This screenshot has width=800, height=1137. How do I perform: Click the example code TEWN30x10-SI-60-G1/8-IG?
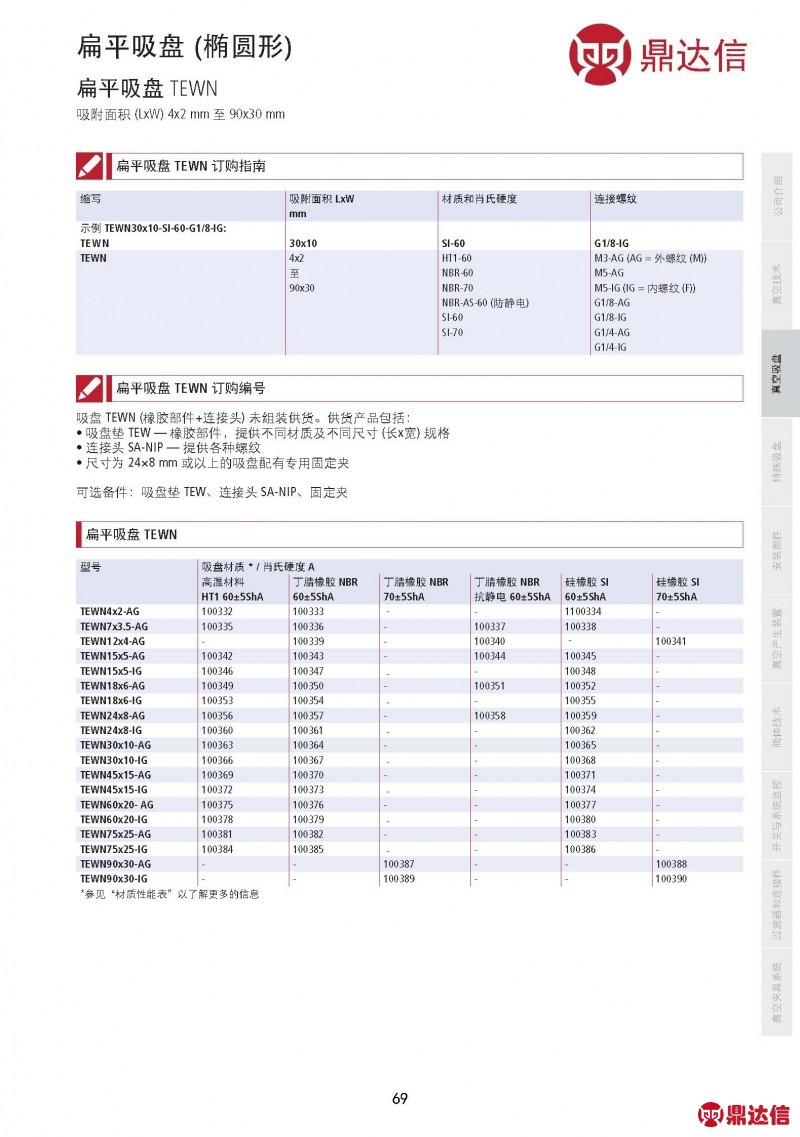click(165, 228)
